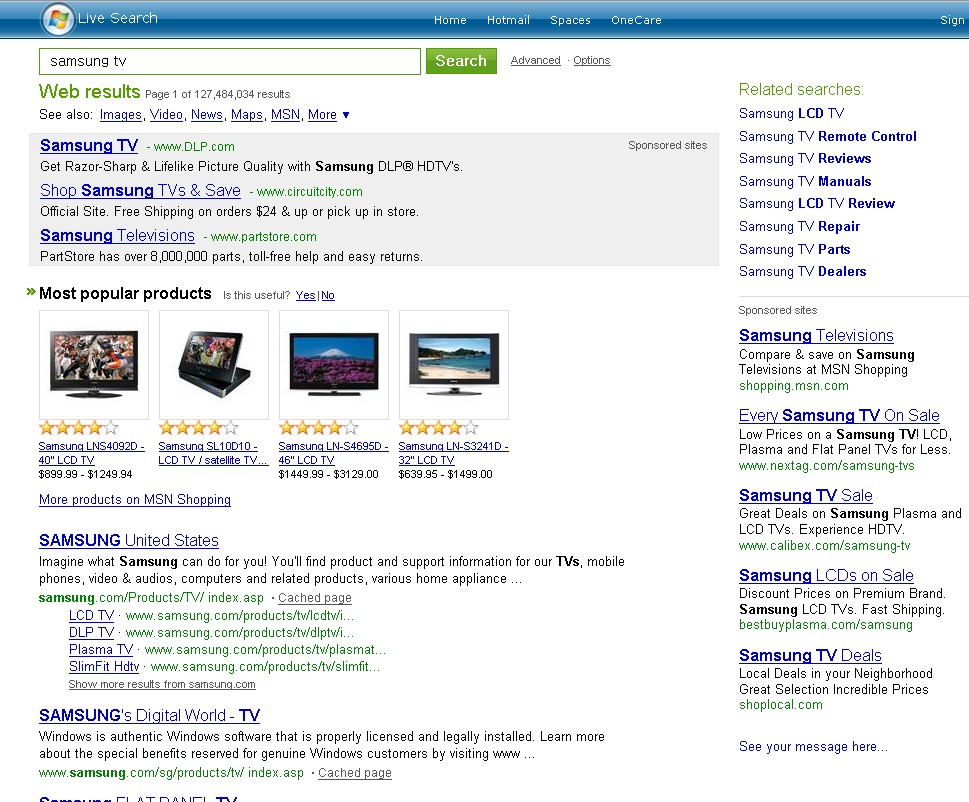Open Samsung LN-S3241D product thumbnail

(x=454, y=365)
